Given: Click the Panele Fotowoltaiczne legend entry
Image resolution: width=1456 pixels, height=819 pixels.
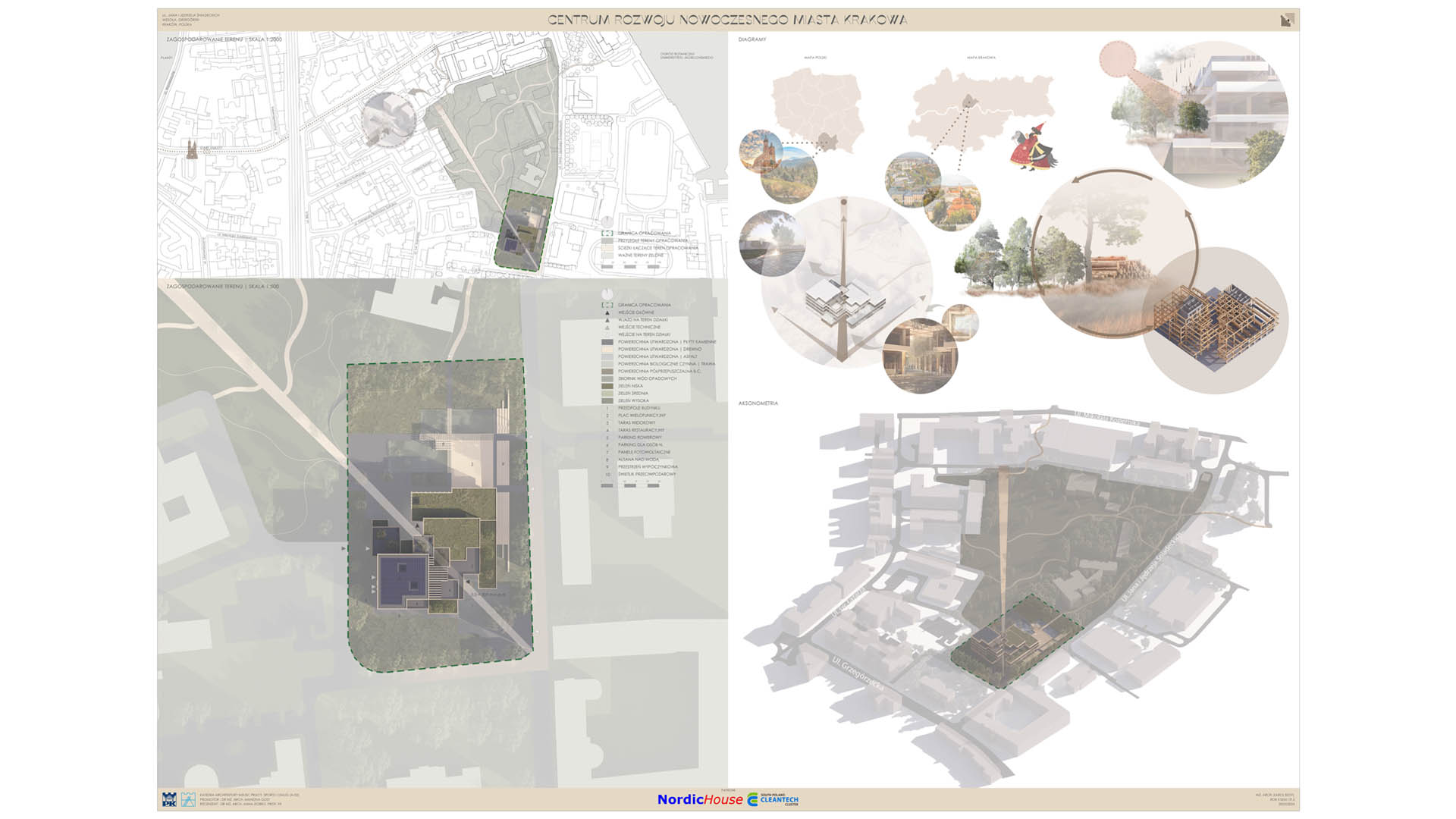Looking at the screenshot, I should point(644,452).
